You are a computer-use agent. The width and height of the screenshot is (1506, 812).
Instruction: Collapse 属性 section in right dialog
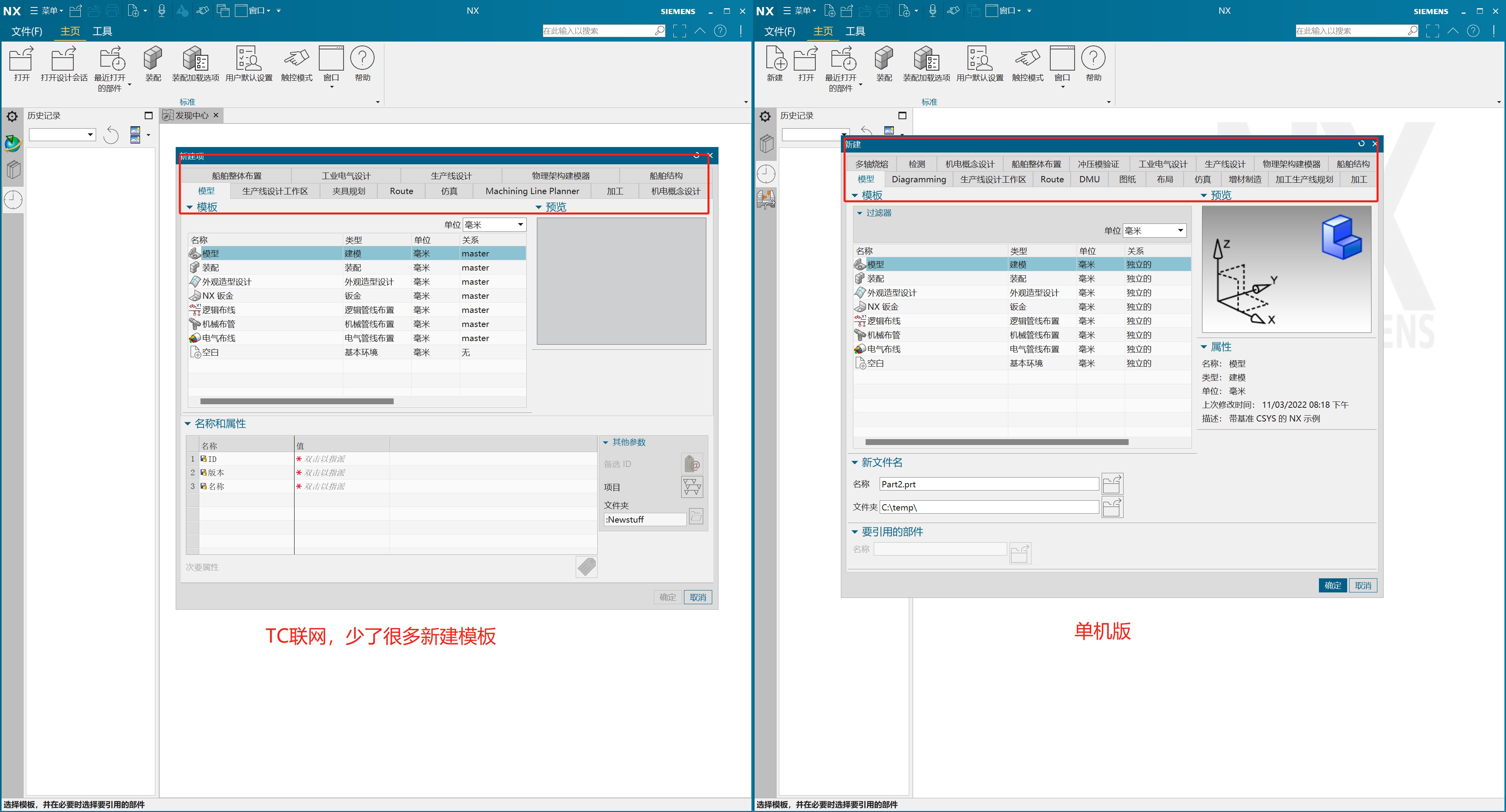pyautogui.click(x=1204, y=347)
